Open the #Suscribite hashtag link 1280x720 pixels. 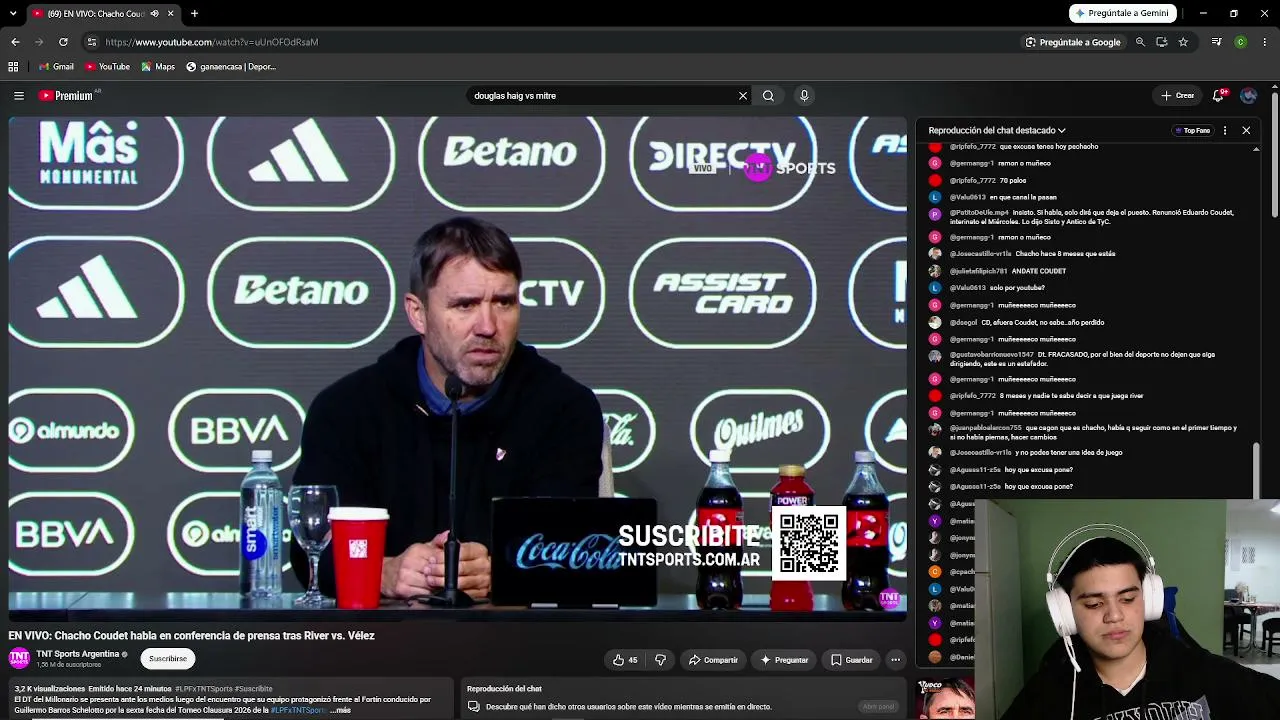pyautogui.click(x=253, y=689)
